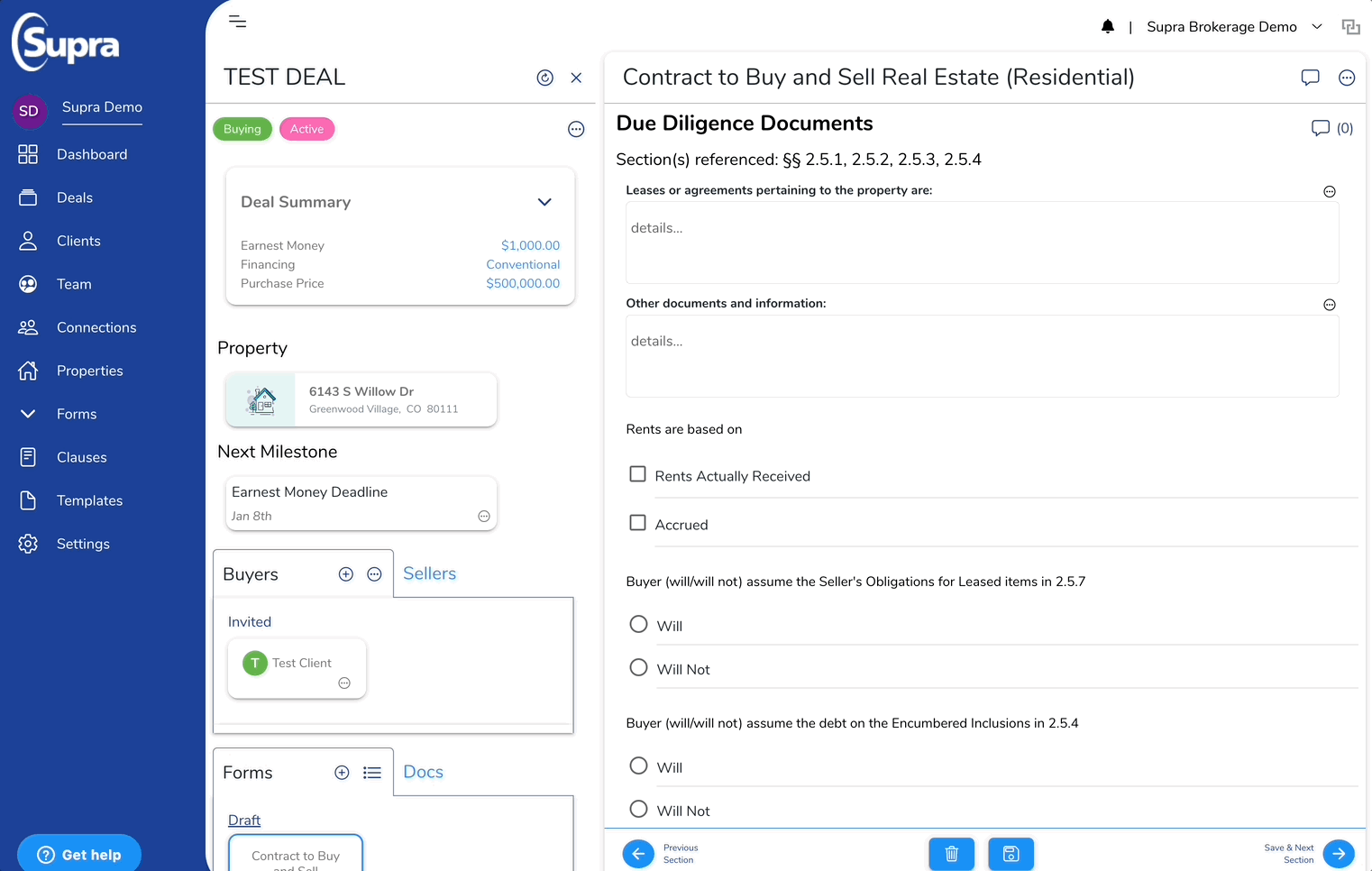This screenshot has height=871, width=1372.
Task: Open contract comments icon in header
Action: 1311,78
